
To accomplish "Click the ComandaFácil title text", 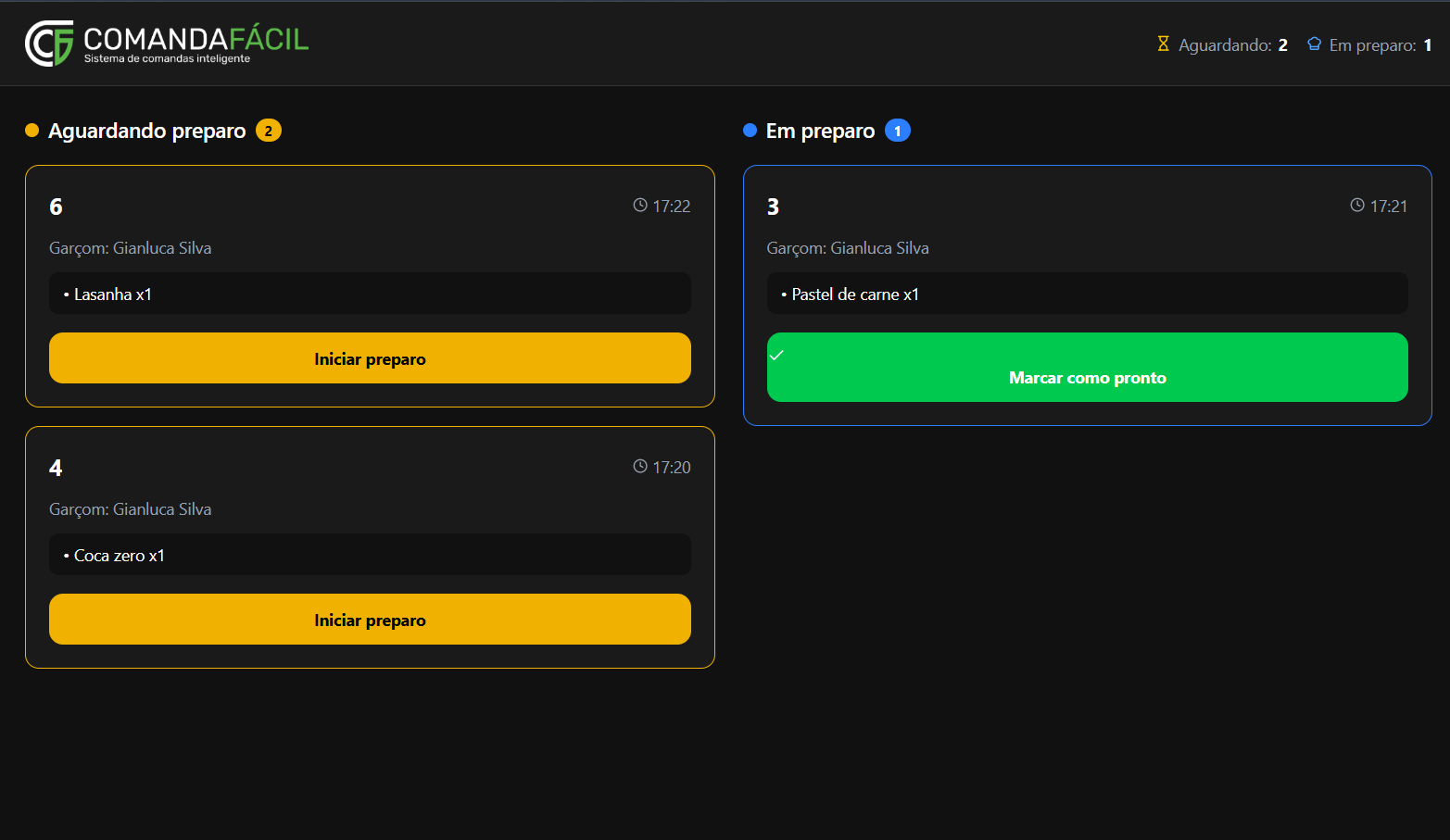I will click(195, 39).
